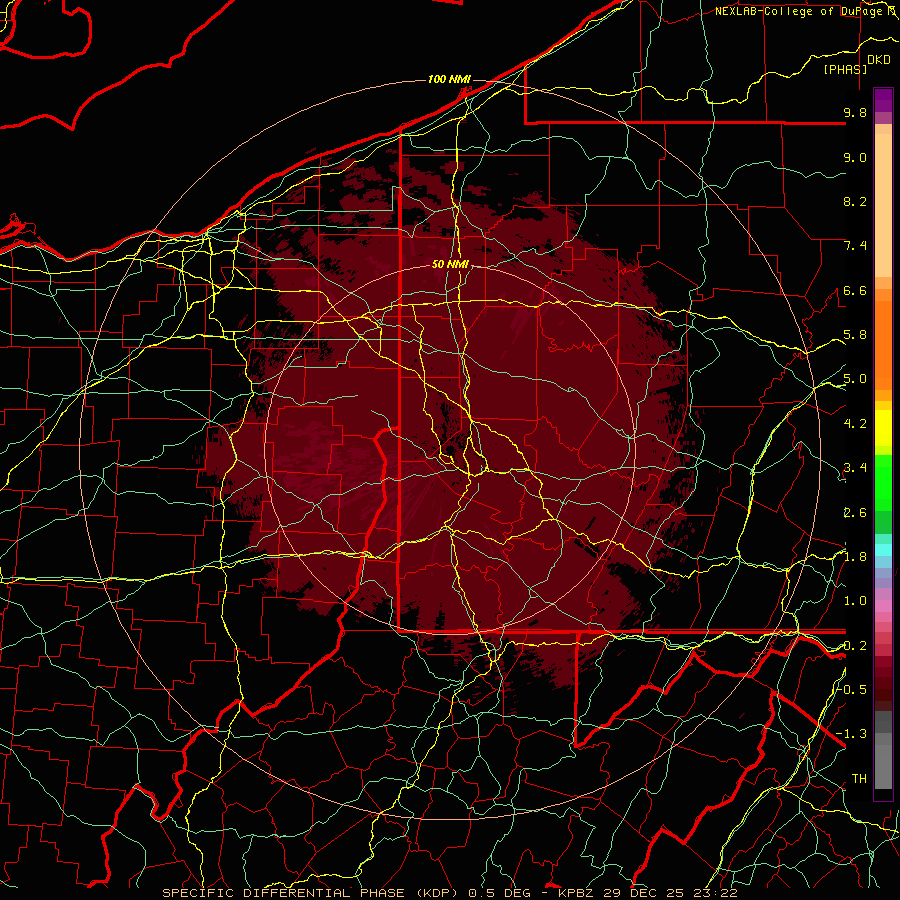Pick the pink segment of the color bar

tap(883, 606)
